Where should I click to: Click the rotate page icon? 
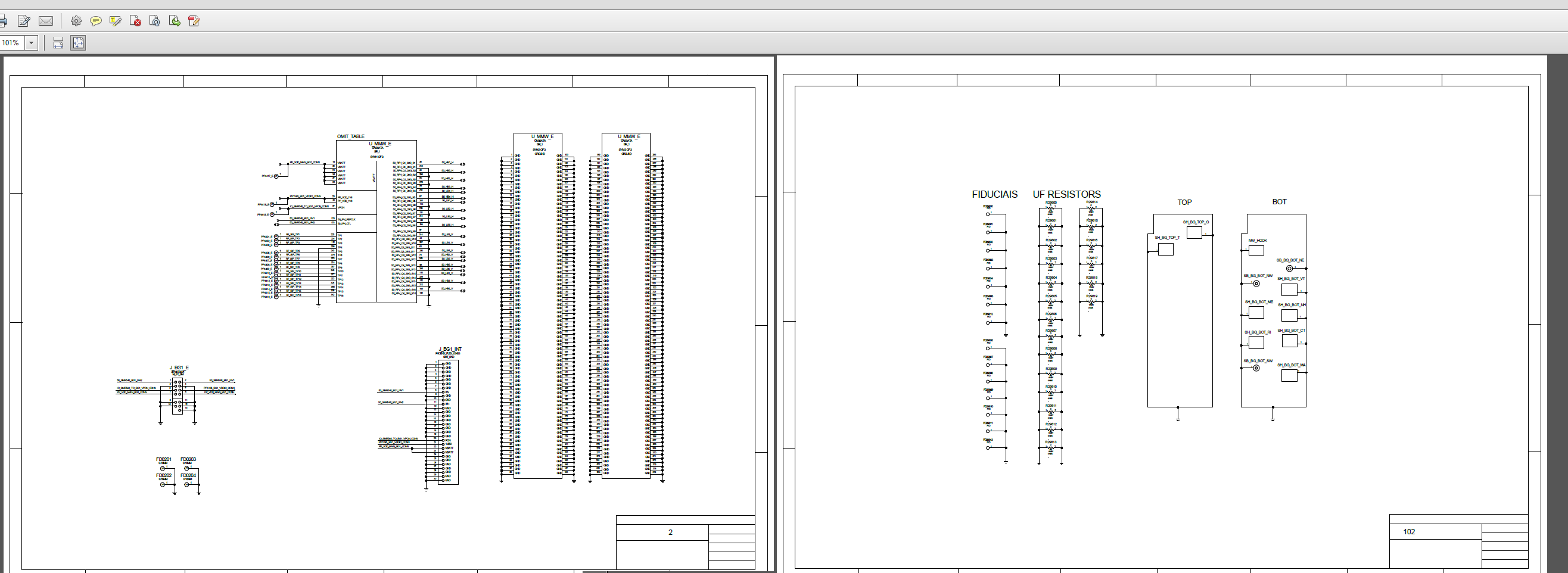pyautogui.click(x=155, y=21)
